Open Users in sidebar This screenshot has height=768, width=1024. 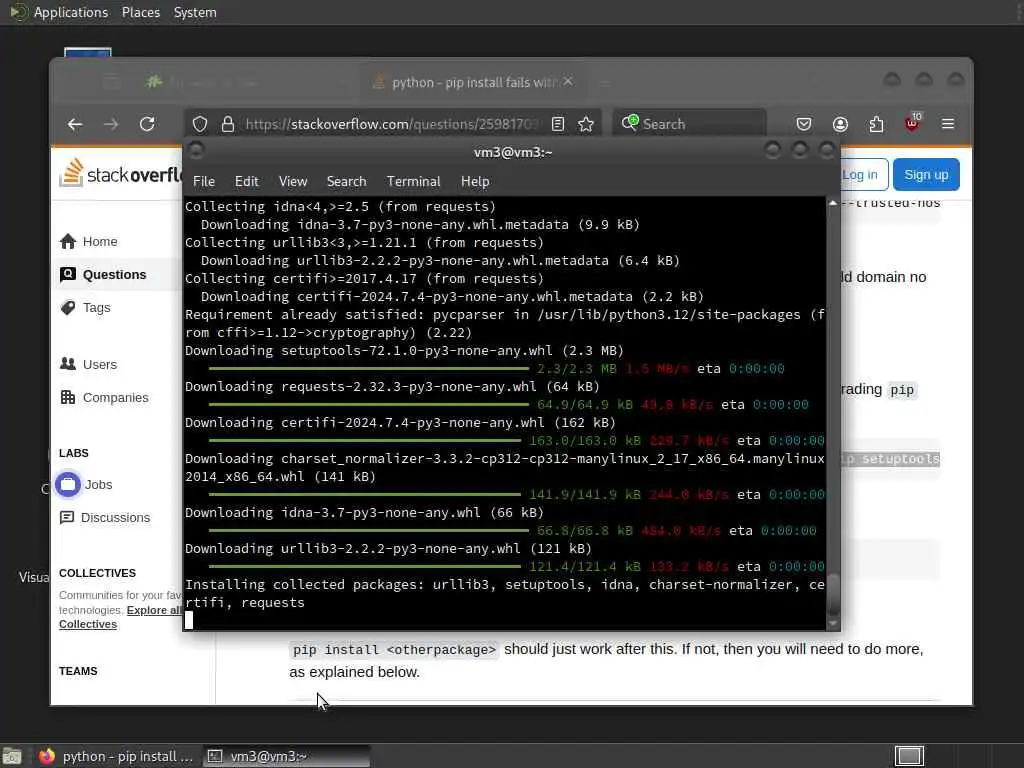[88, 364]
